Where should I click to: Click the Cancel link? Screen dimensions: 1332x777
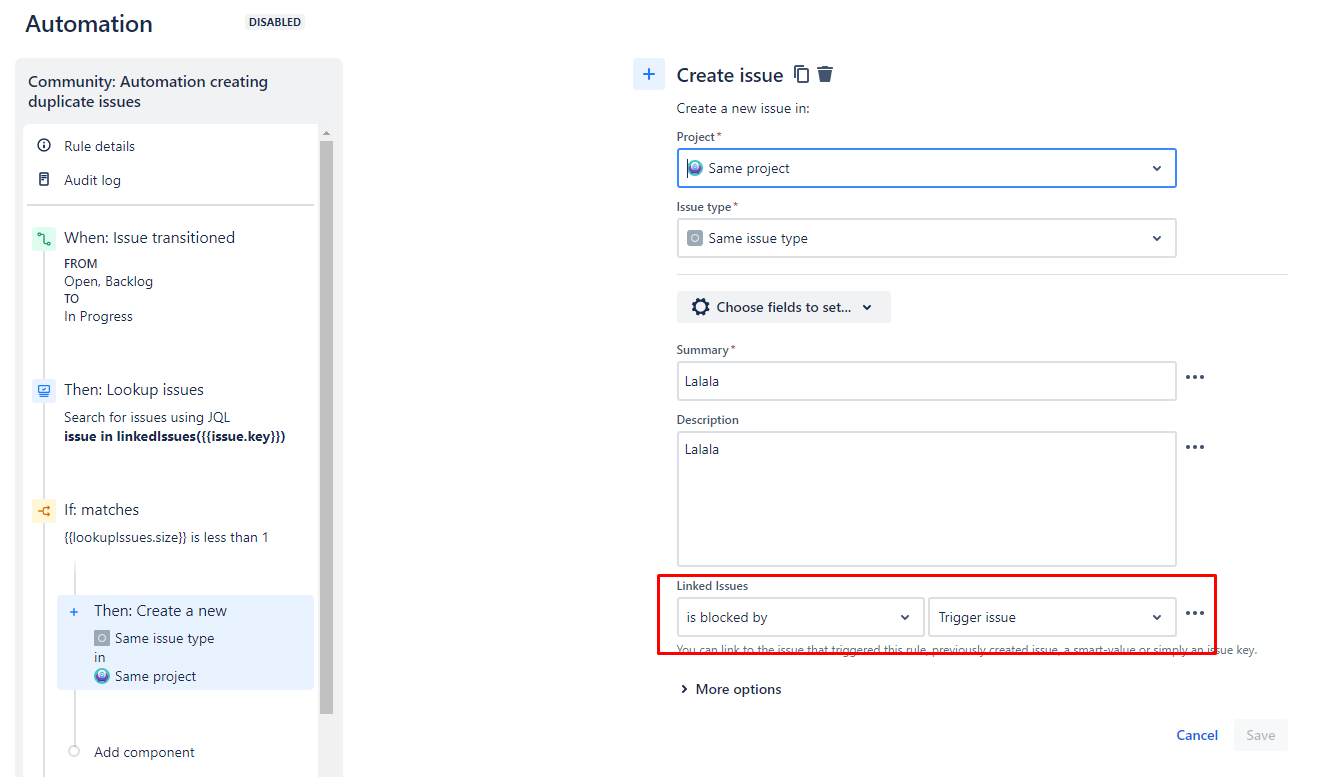[x=1196, y=735]
